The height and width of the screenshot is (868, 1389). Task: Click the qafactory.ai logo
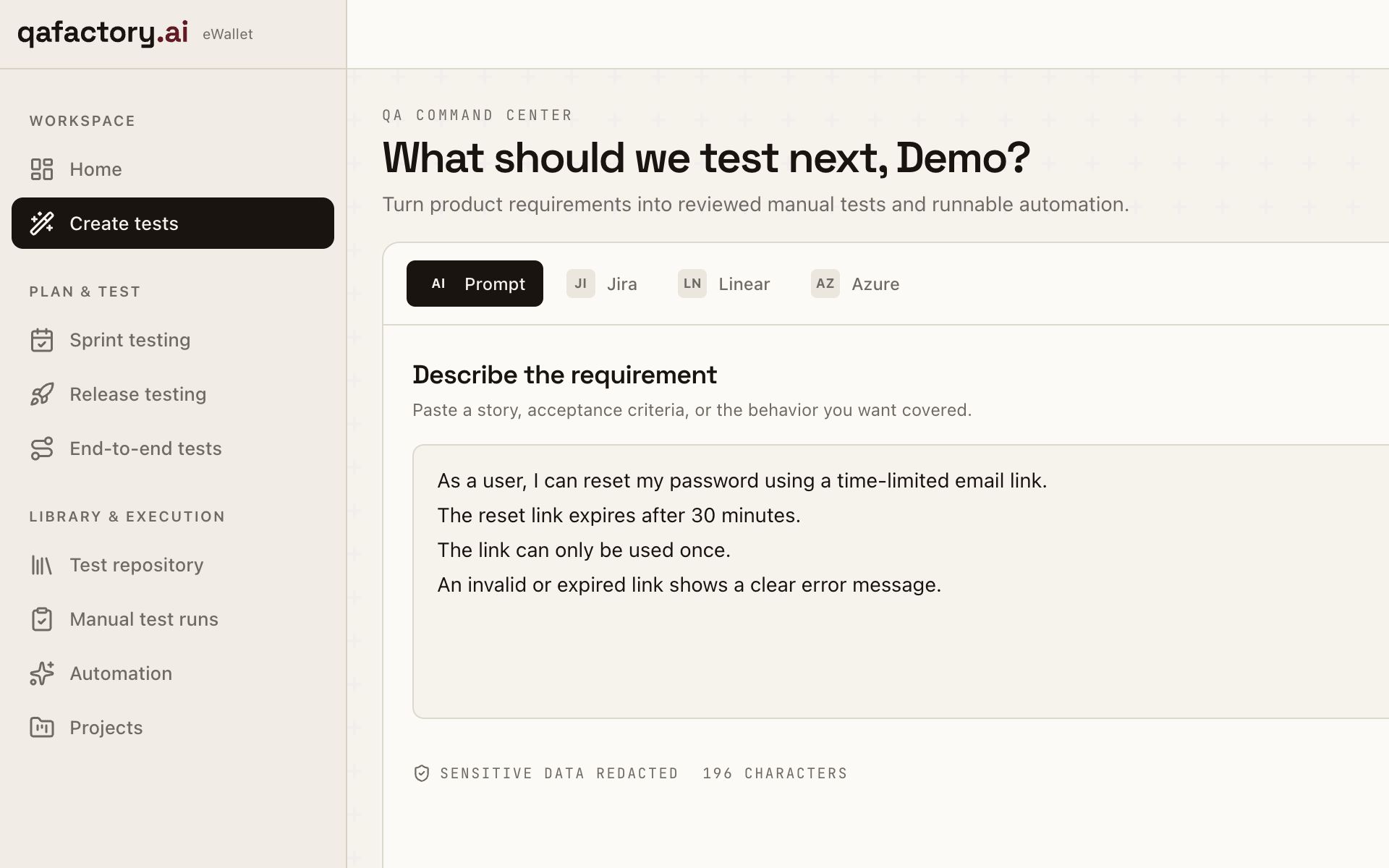pos(103,33)
